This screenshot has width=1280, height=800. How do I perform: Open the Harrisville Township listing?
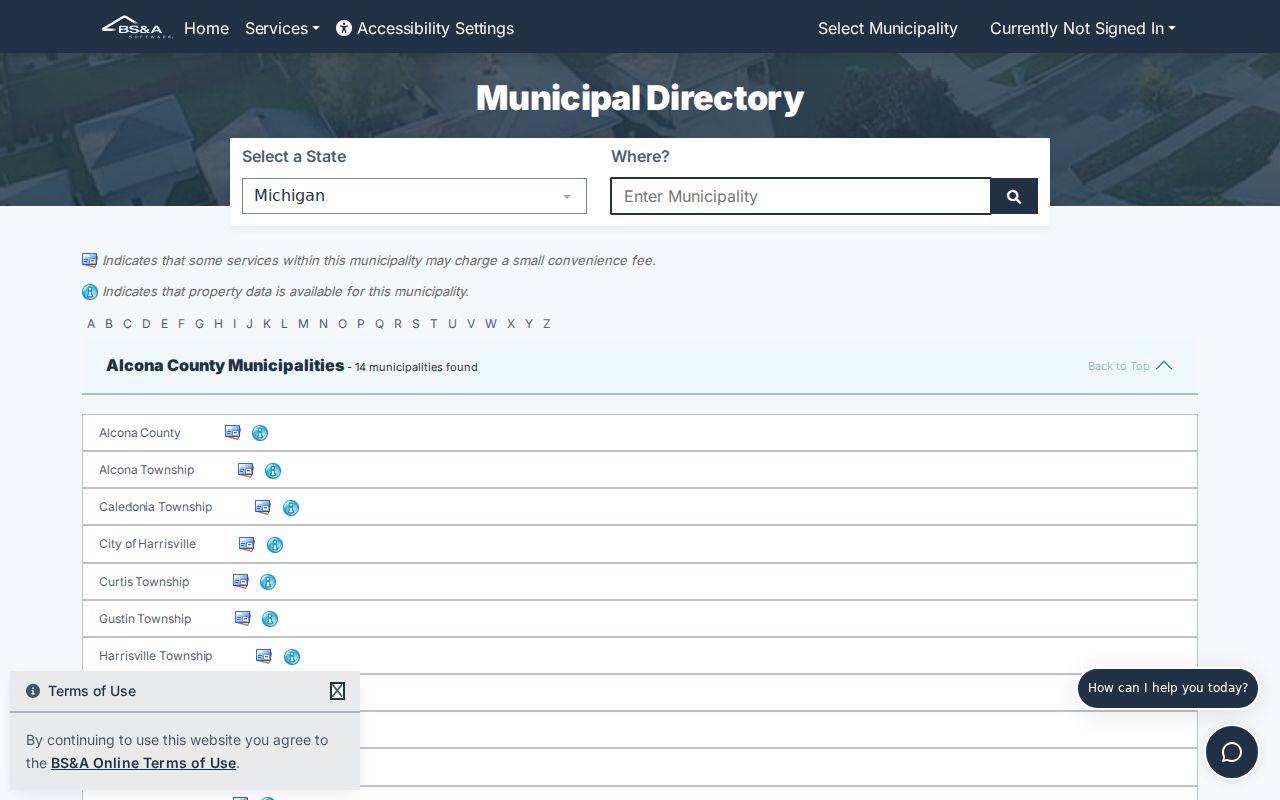[156, 656]
